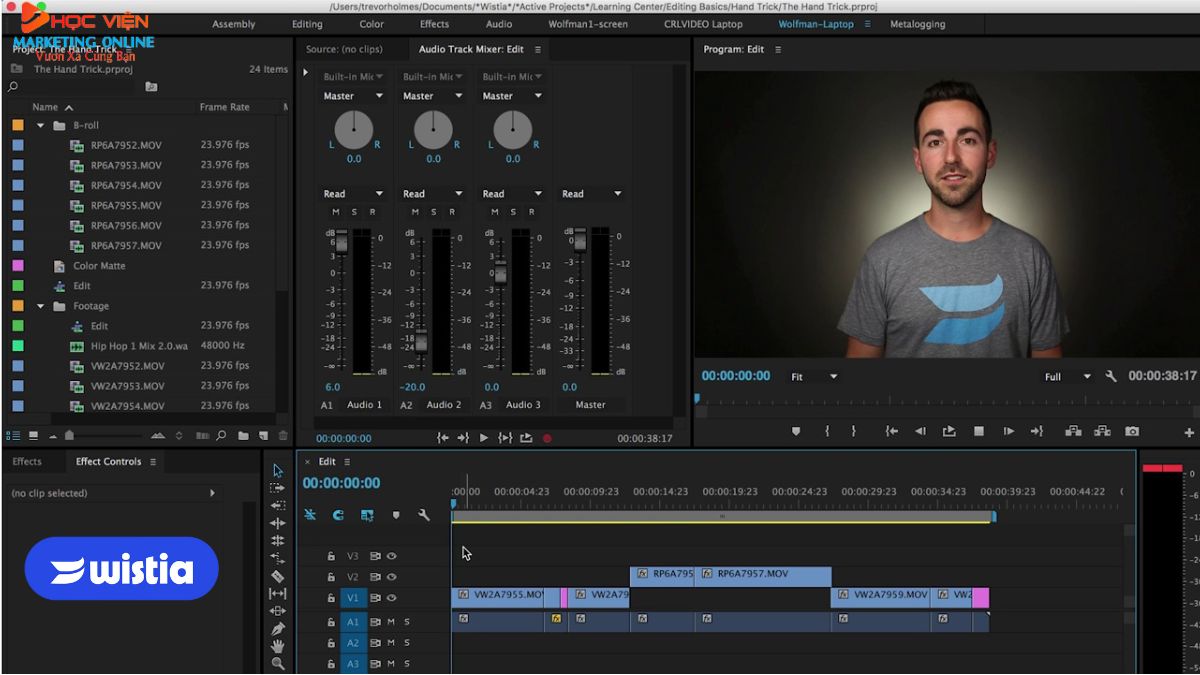Toggle V2 track output eye
The height and width of the screenshot is (675, 1200).
392,577
